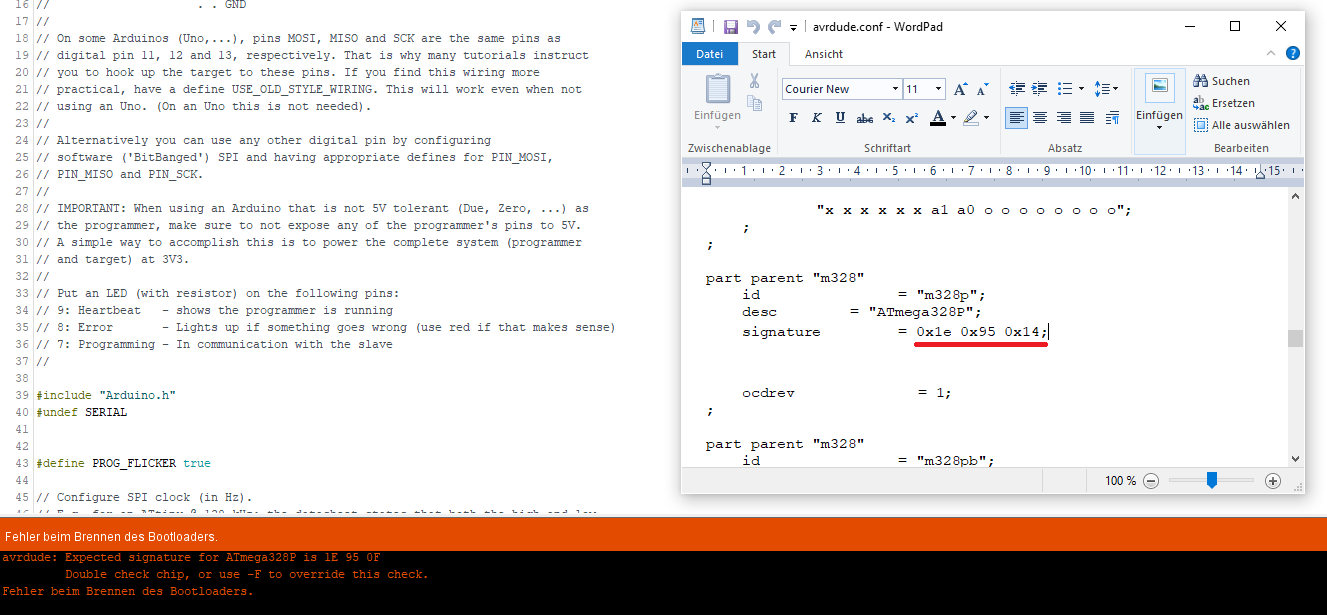
Task: Decrease paragraph indent
Action: [x=1017, y=89]
